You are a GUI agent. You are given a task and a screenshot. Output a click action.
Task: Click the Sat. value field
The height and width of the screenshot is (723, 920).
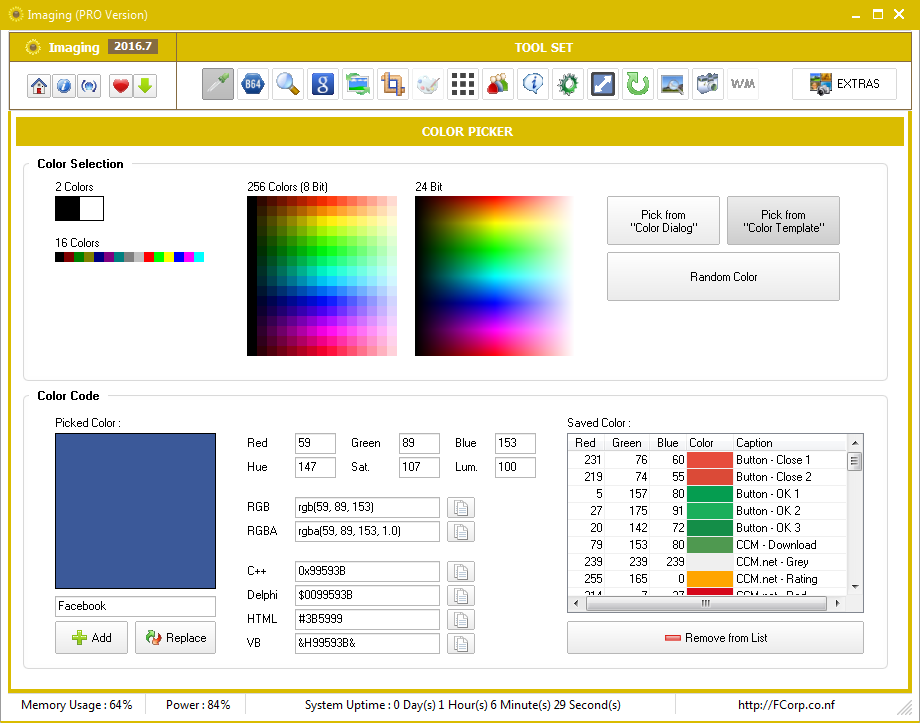coord(419,467)
